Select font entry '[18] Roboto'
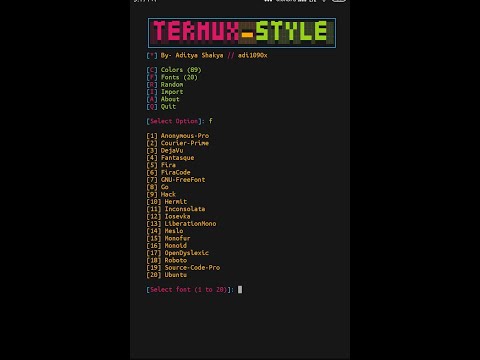The height and width of the screenshot is (360, 480). (167, 261)
